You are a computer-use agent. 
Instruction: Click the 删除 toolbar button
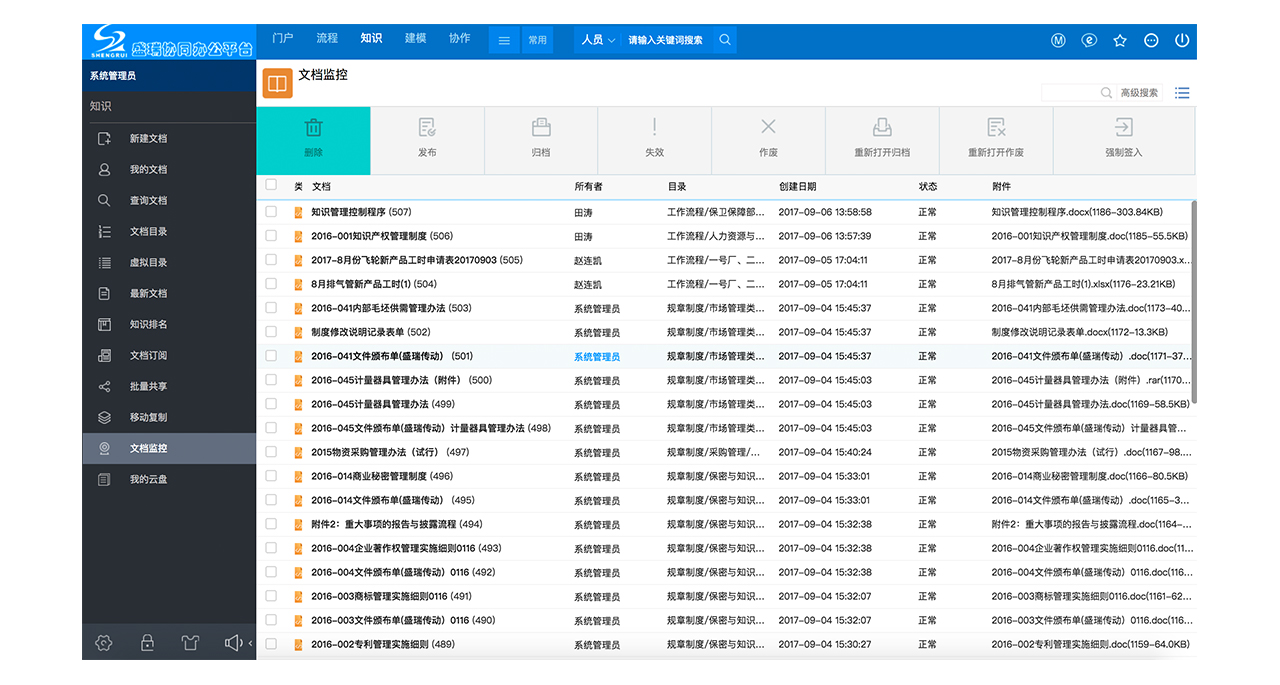click(x=314, y=141)
